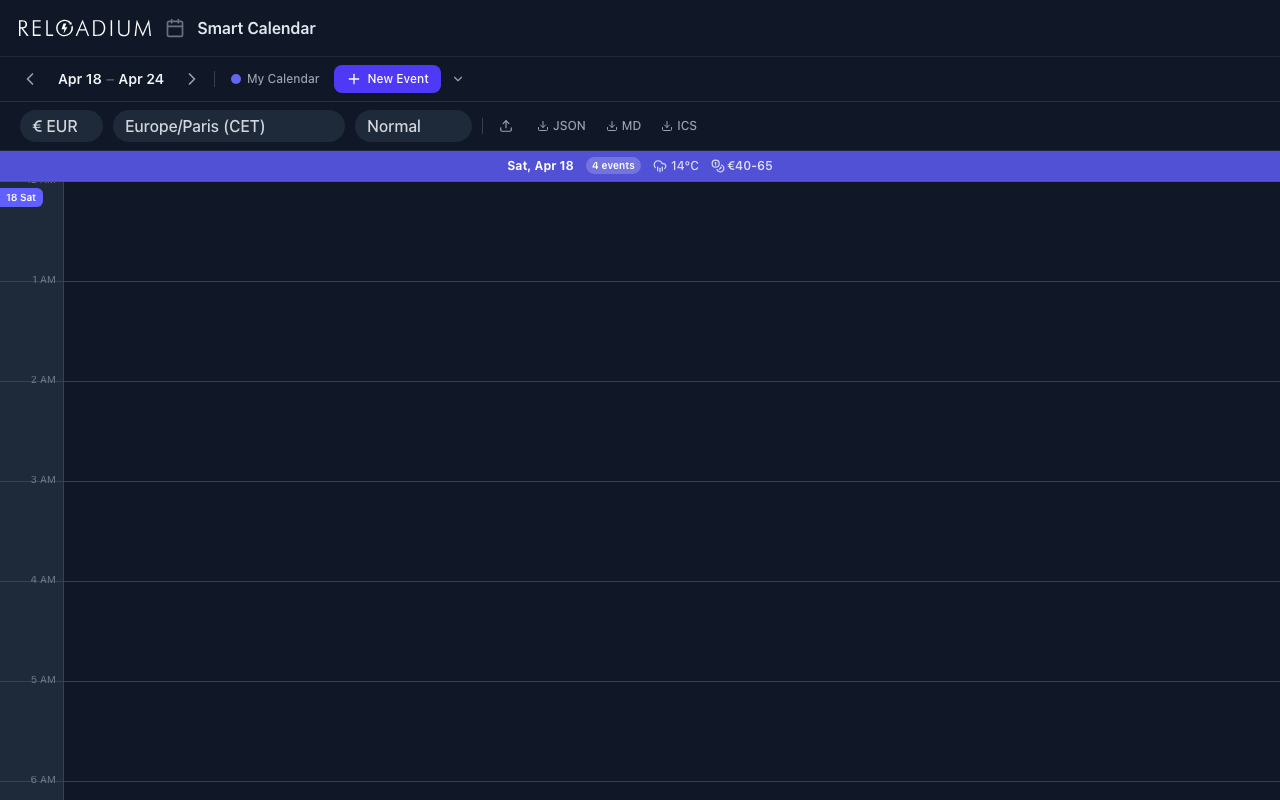Click the 4 events badge
This screenshot has width=1280, height=800.
coord(613,165)
